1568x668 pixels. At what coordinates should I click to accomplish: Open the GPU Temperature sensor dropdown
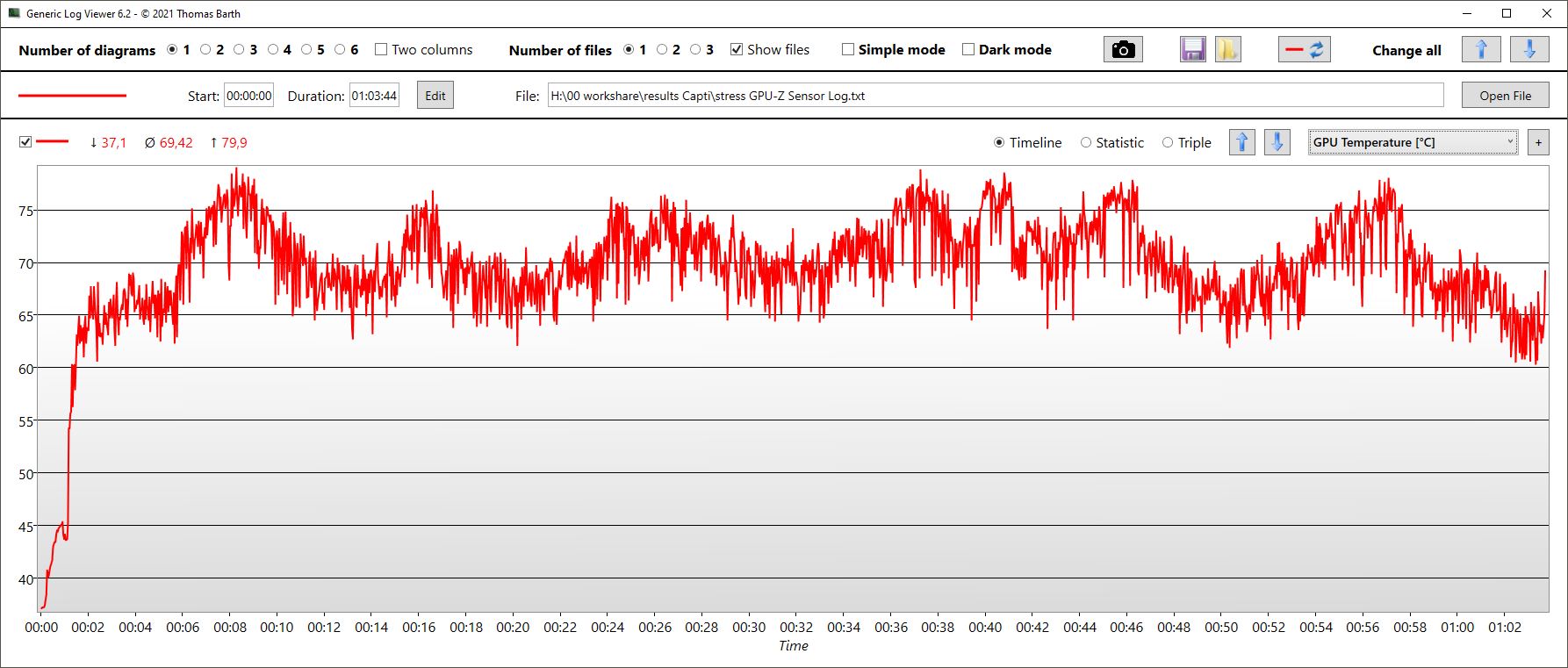1413,142
